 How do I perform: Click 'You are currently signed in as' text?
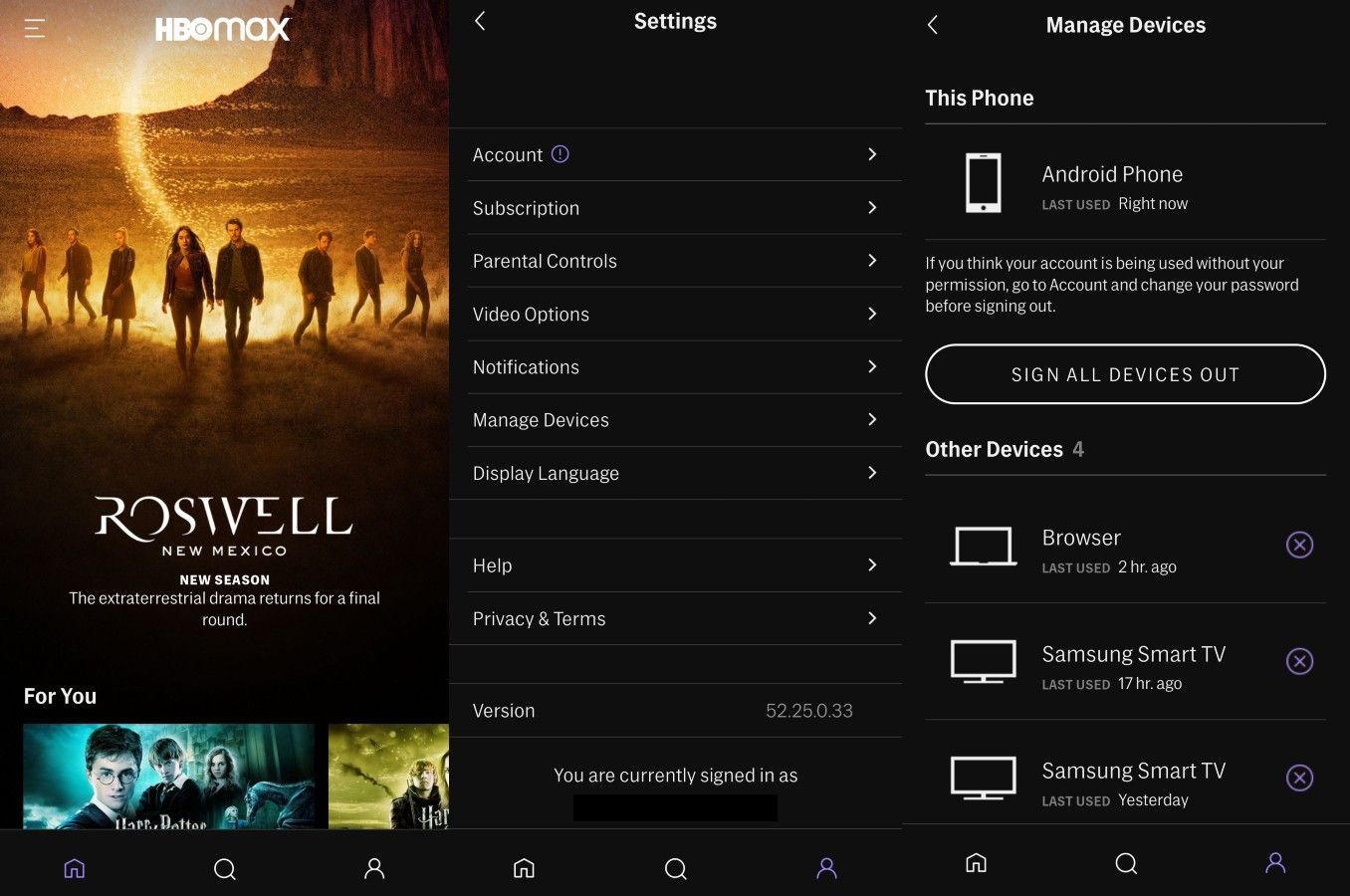click(x=676, y=775)
